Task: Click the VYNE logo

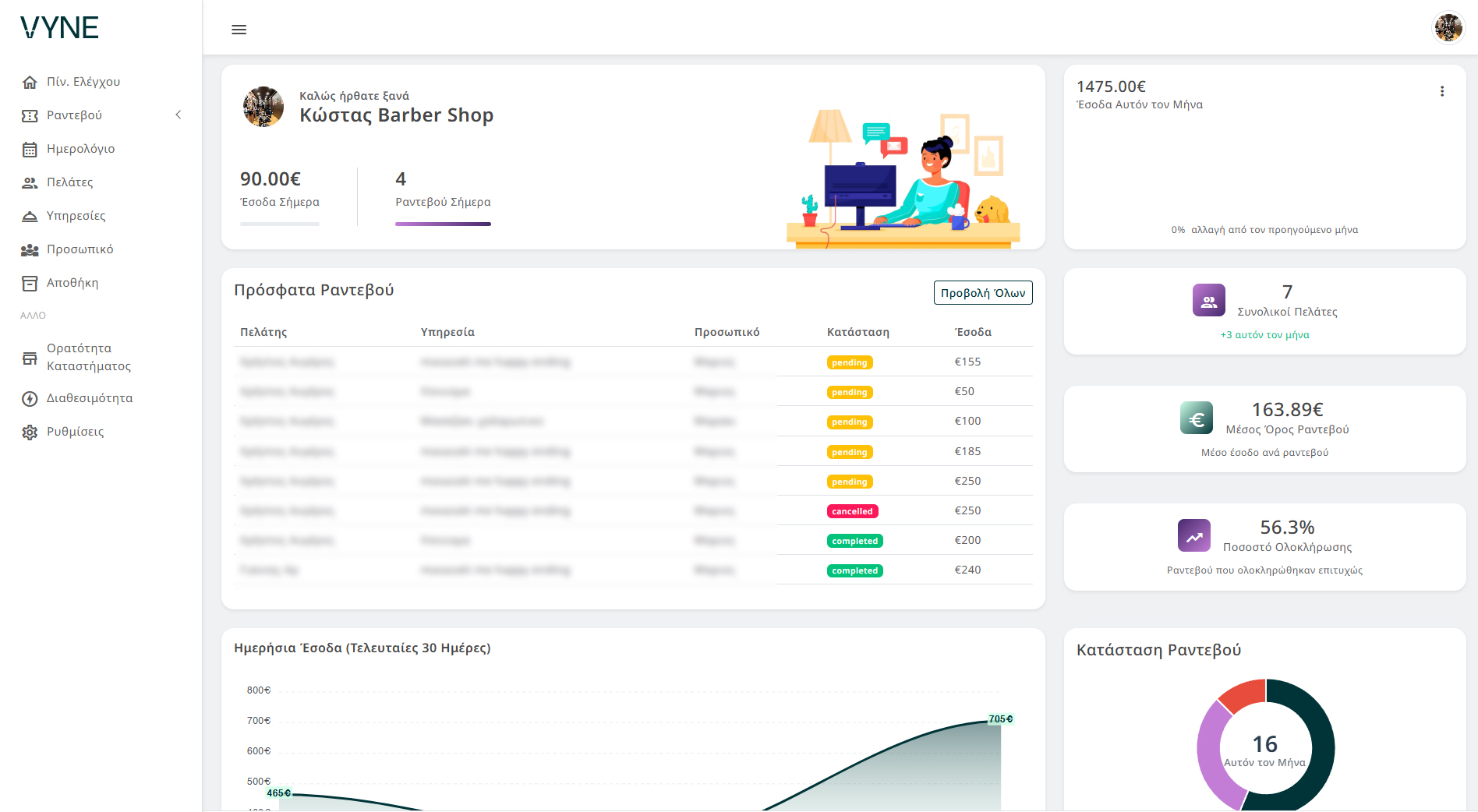Action: click(x=59, y=28)
